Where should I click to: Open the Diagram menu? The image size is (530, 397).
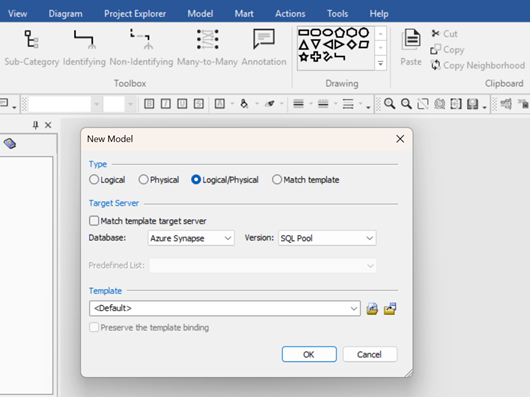click(x=65, y=14)
